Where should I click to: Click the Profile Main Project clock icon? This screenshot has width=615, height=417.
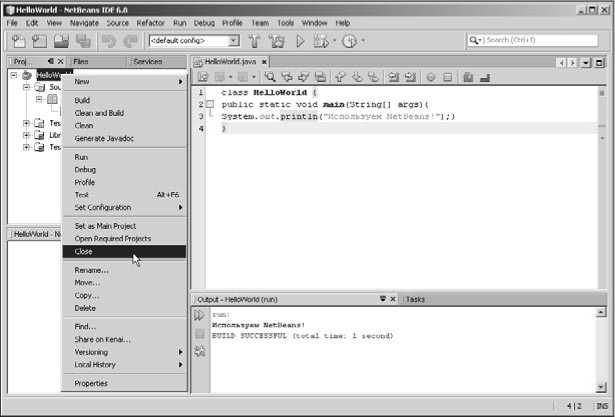pos(349,41)
